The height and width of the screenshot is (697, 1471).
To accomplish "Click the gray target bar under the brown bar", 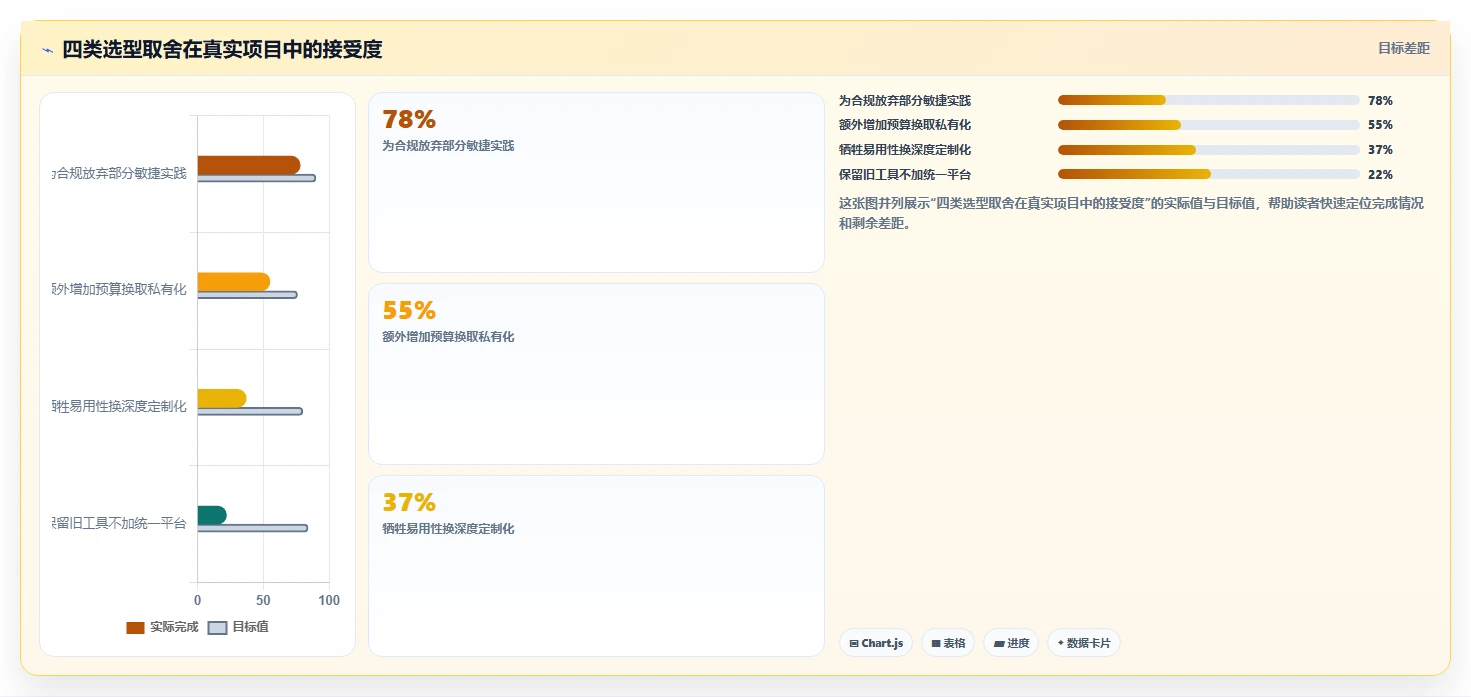I will (256, 178).
